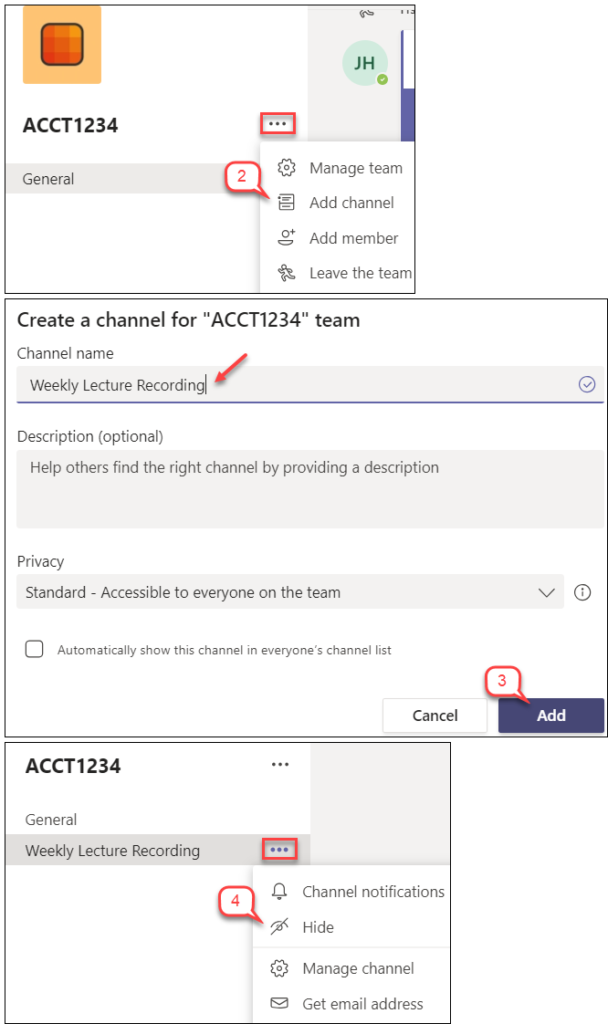Click the JH profile avatar

pyautogui.click(x=365, y=63)
